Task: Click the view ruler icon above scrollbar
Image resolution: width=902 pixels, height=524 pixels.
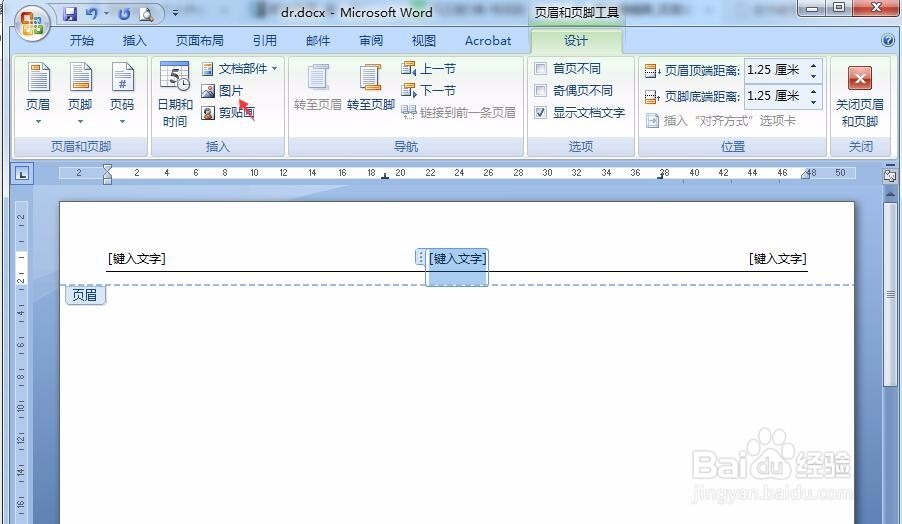Action: (890, 176)
